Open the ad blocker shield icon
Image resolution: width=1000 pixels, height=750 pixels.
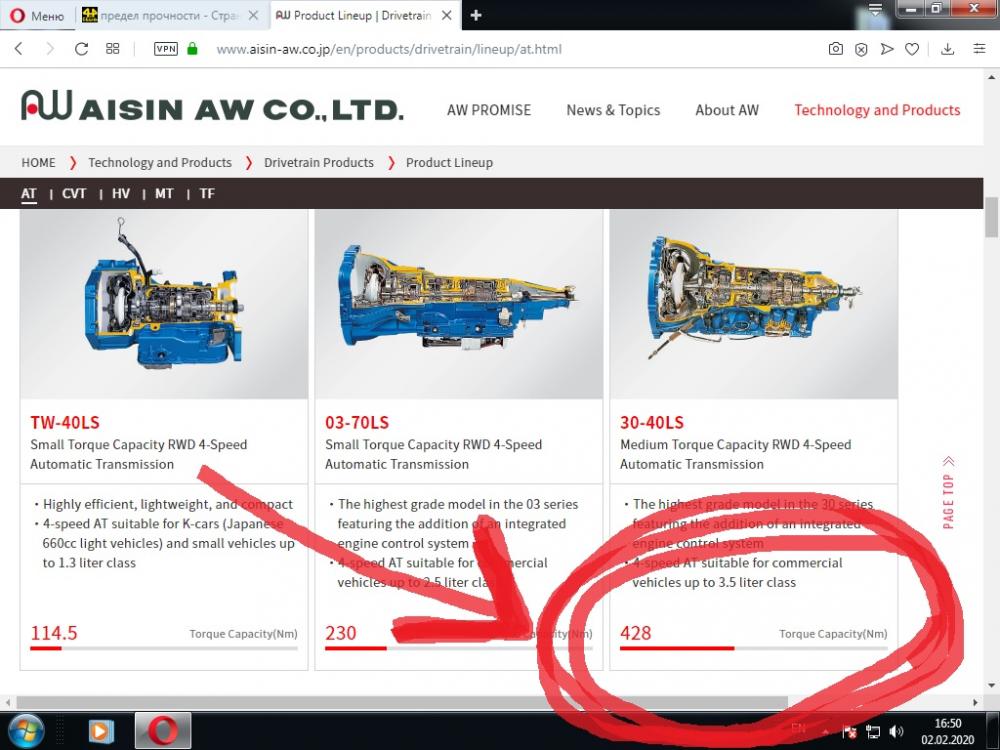(x=861, y=49)
